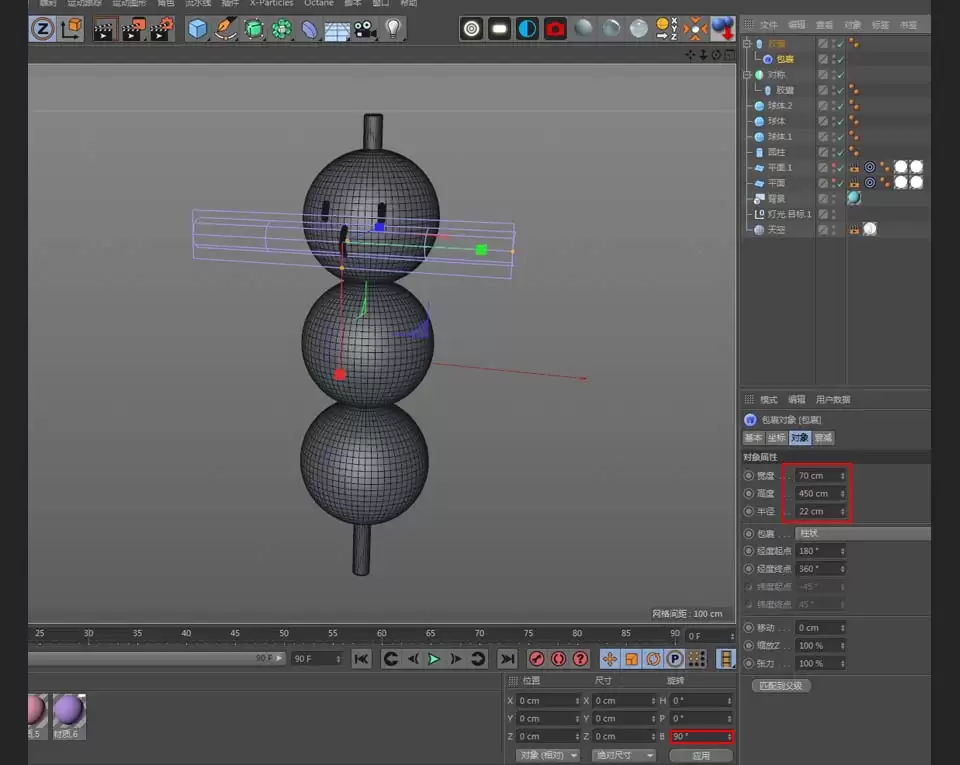Toggle the enable checkmark of 包裹
The height and width of the screenshot is (765, 960).
coord(838,59)
